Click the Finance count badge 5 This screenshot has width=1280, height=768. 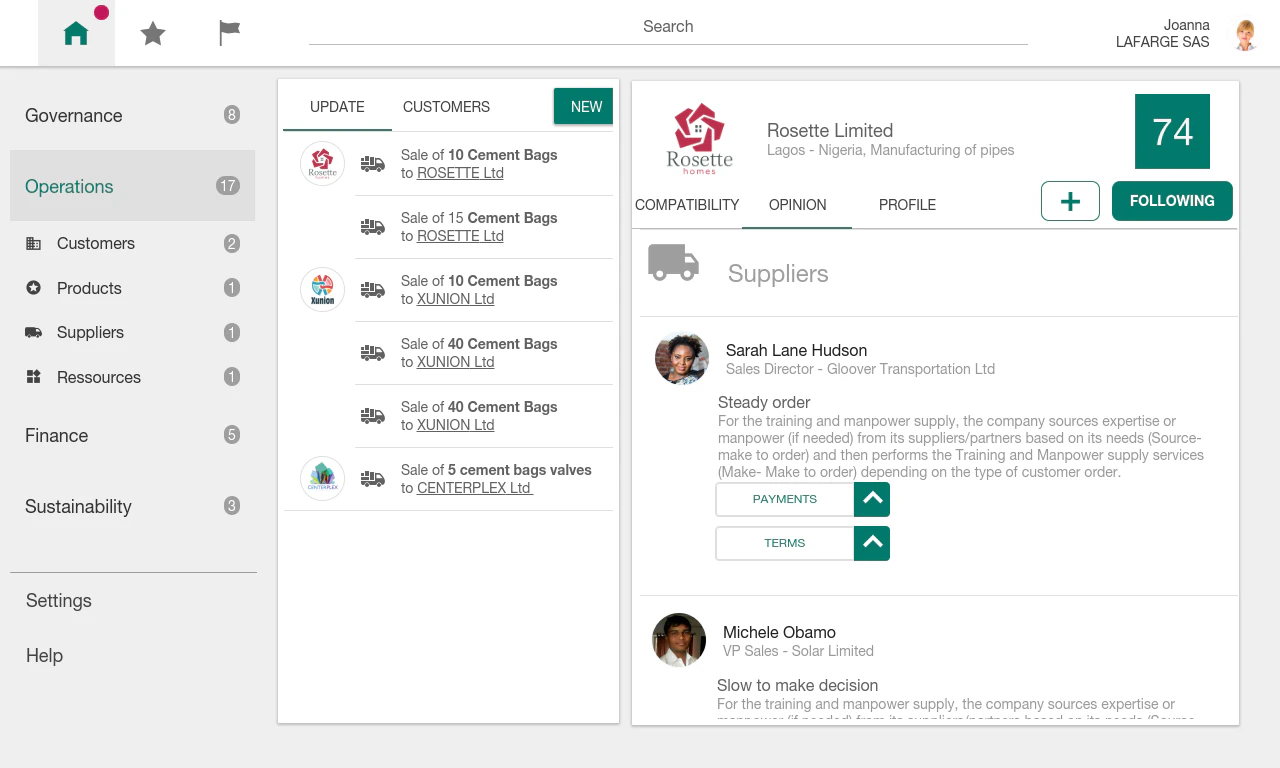click(232, 435)
